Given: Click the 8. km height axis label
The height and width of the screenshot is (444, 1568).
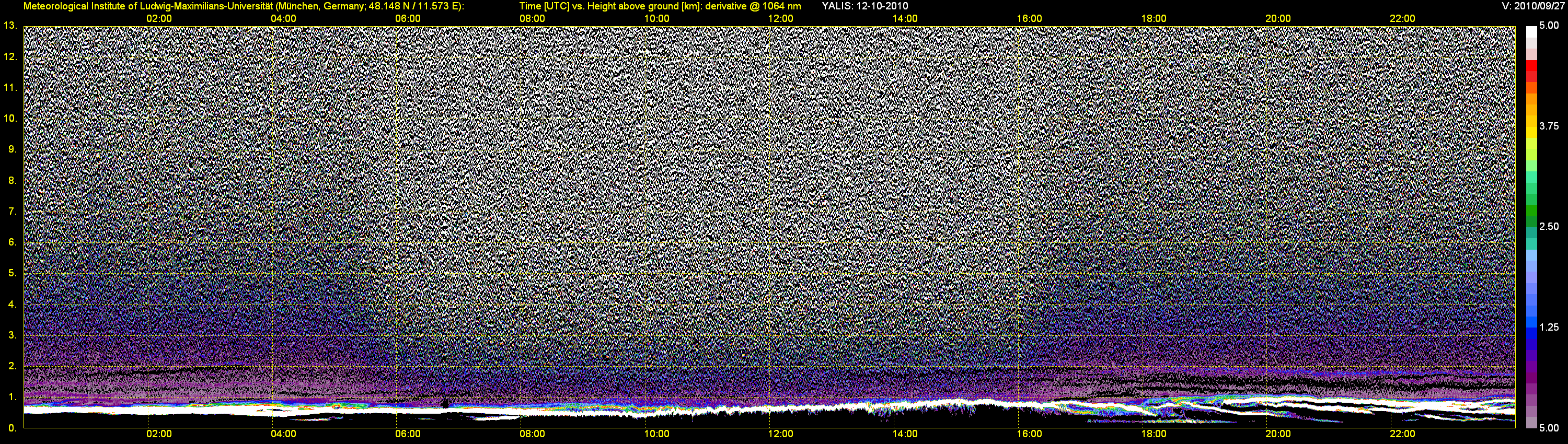Looking at the screenshot, I should point(13,180).
